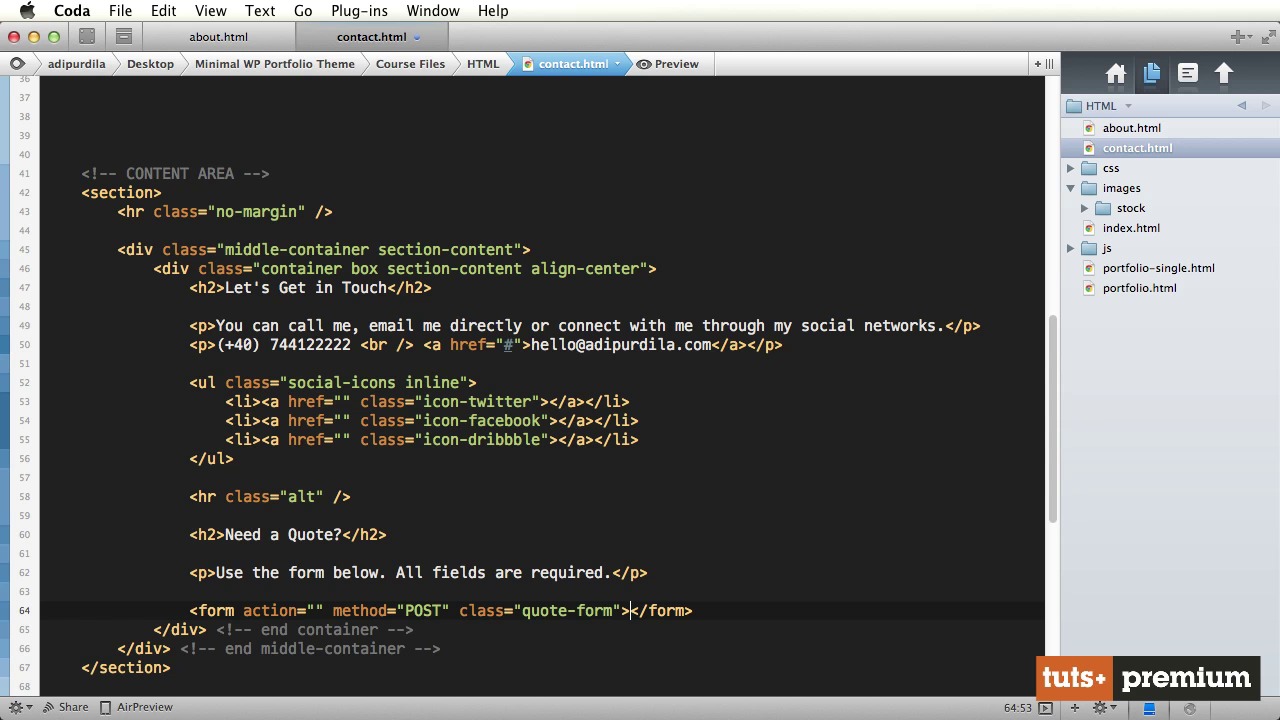Click the remote globe icon in footer
This screenshot has height=720, width=1280.
[x=1189, y=709]
